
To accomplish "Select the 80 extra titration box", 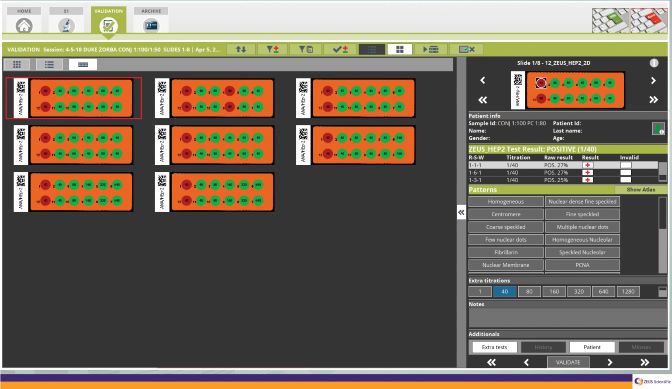I will (529, 292).
